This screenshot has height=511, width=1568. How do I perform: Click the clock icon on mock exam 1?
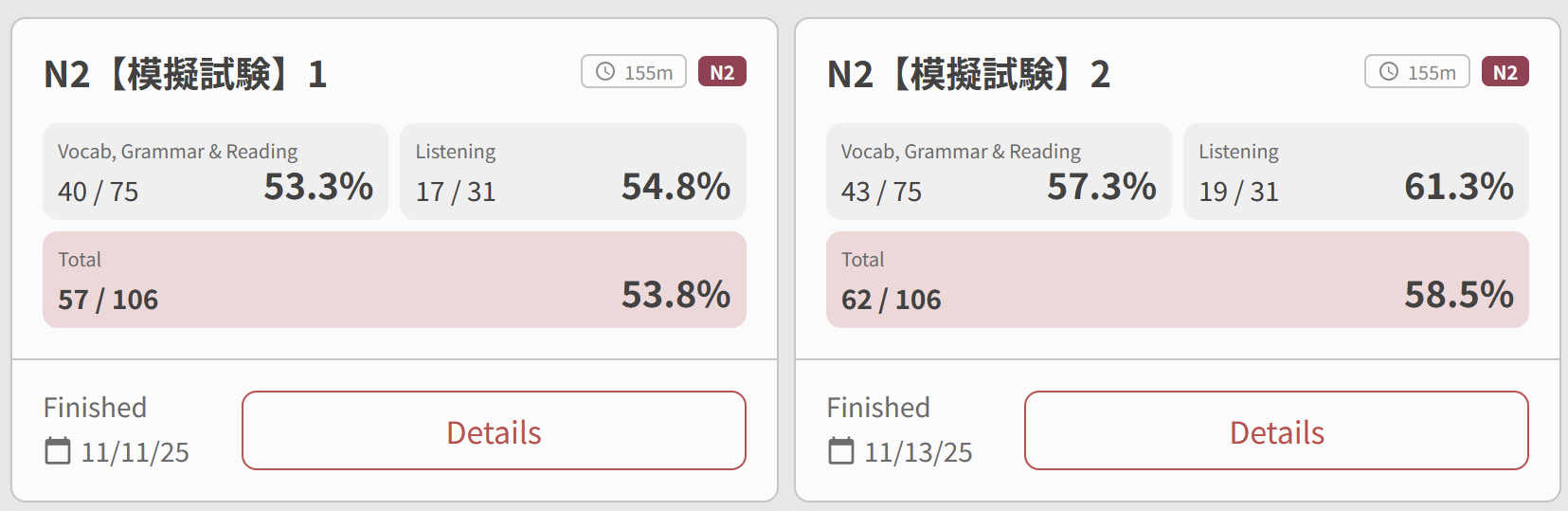coord(605,72)
